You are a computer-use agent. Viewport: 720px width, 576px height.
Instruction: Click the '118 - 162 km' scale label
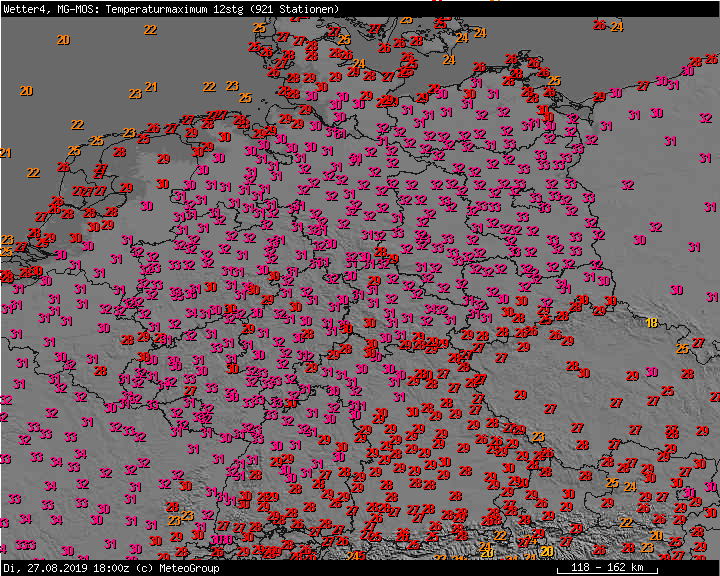607,567
